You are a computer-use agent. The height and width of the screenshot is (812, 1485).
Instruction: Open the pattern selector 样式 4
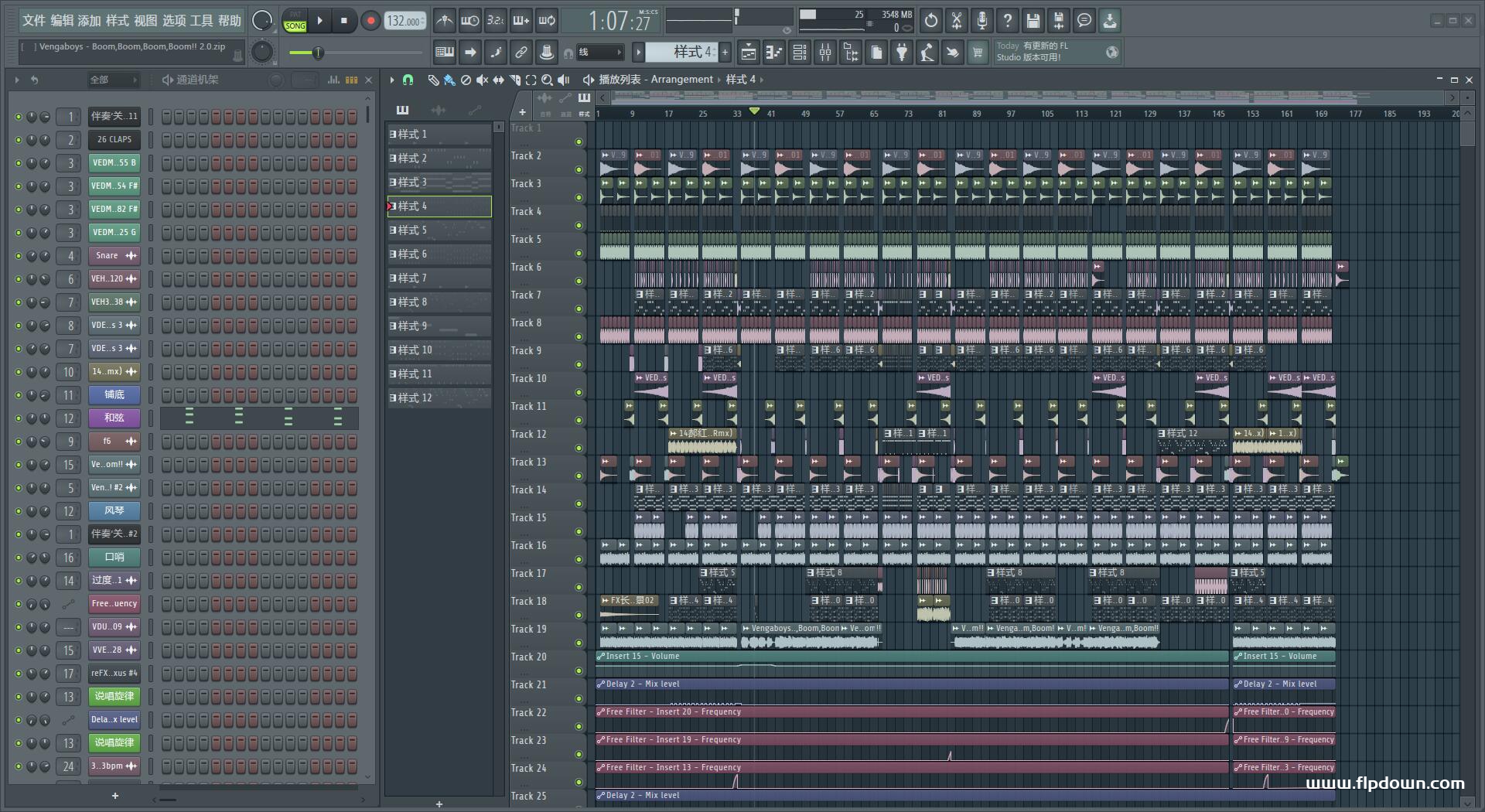tap(681, 52)
